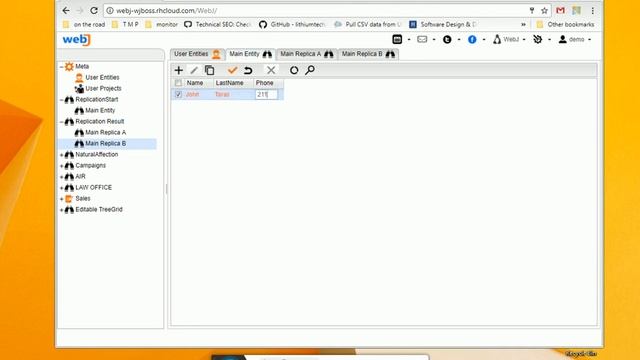Expand the AIR tree node
Viewport: 640px width, 360px height.
pyautogui.click(x=62, y=177)
